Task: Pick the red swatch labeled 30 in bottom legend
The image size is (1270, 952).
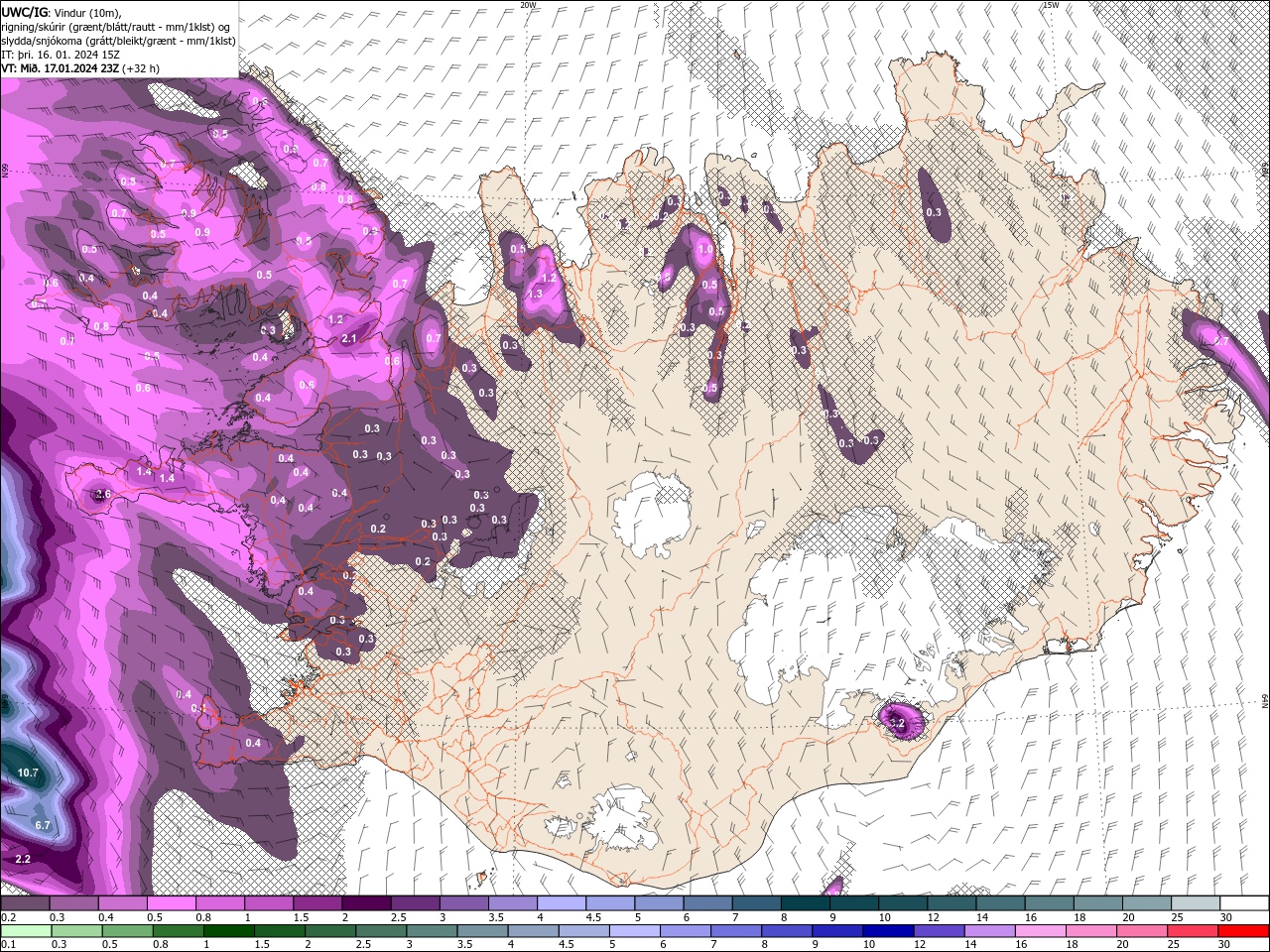Action: click(1244, 930)
